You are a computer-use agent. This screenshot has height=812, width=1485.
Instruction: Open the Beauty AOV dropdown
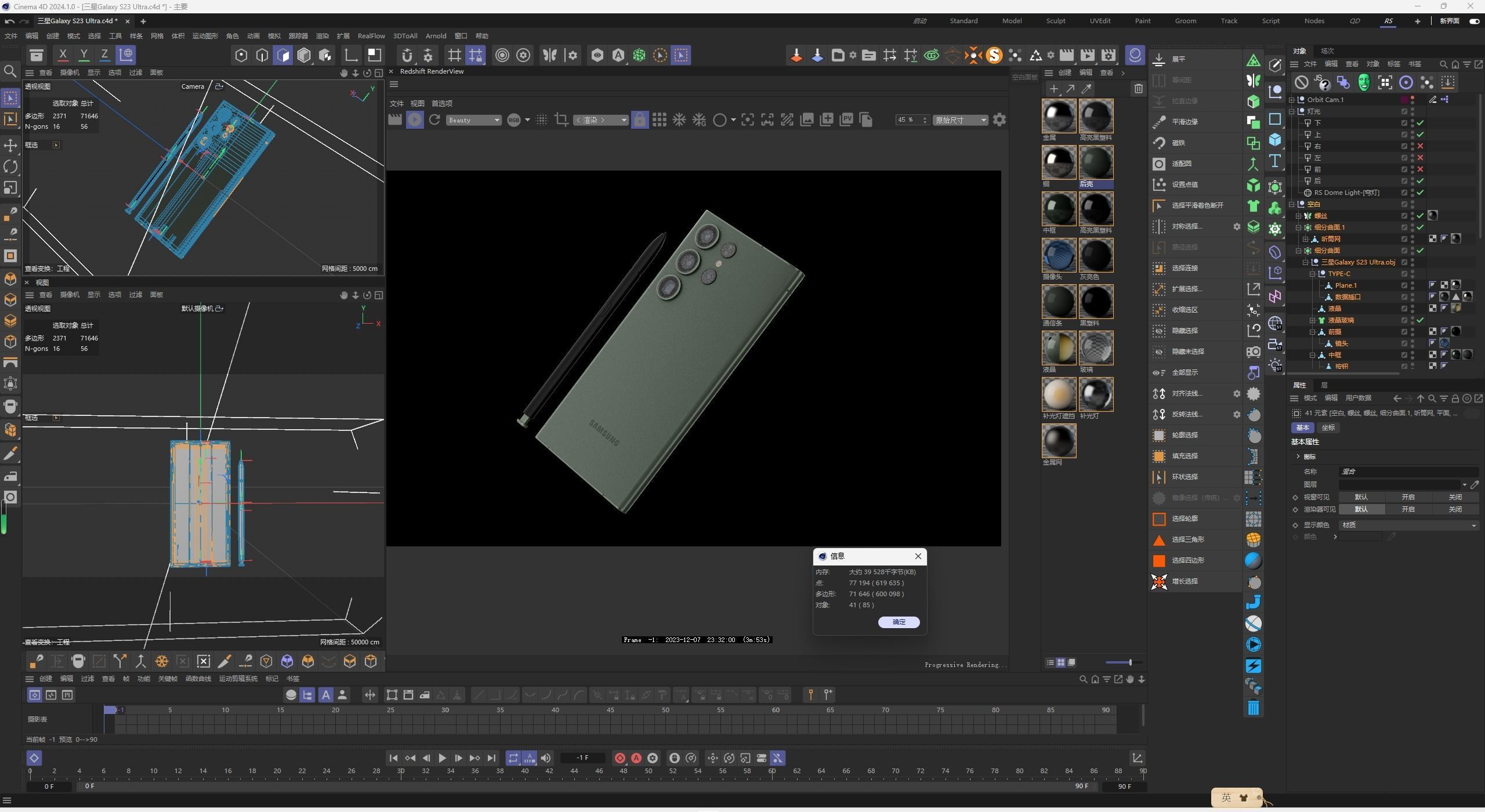[x=474, y=120]
